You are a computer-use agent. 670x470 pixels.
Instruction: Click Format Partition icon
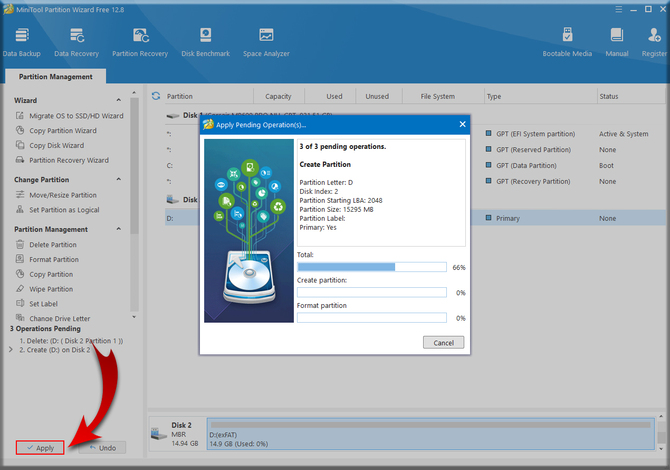tap(20, 259)
